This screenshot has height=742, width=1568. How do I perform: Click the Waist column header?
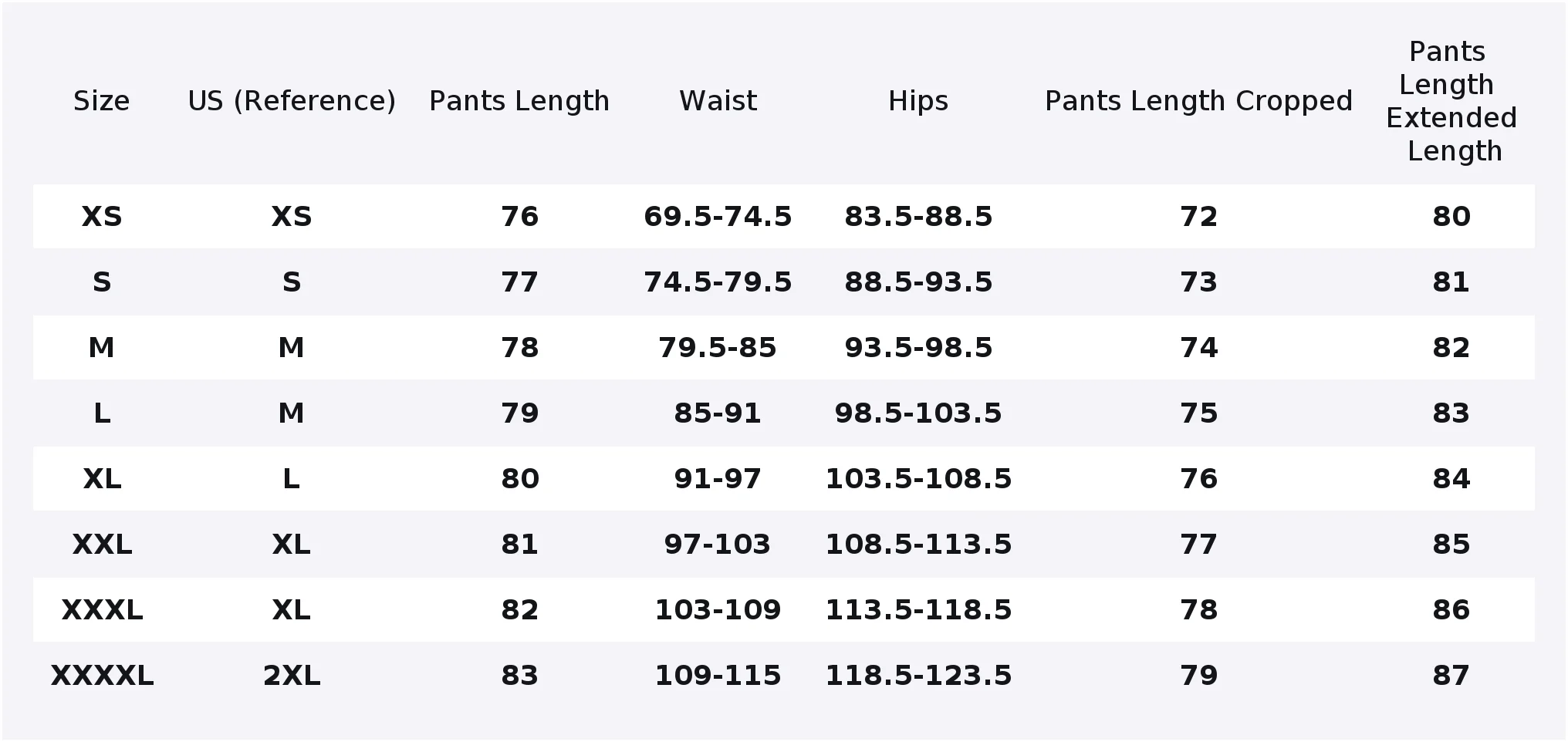point(718,101)
